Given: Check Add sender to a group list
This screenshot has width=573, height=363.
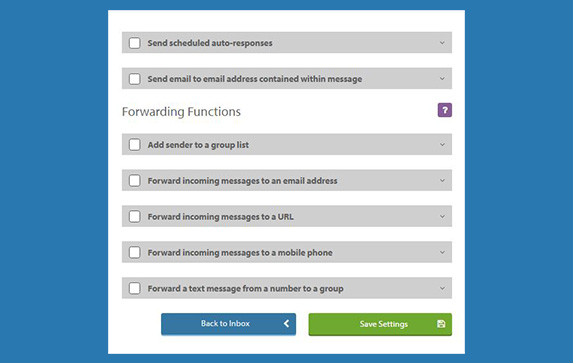Looking at the screenshot, I should tap(134, 144).
